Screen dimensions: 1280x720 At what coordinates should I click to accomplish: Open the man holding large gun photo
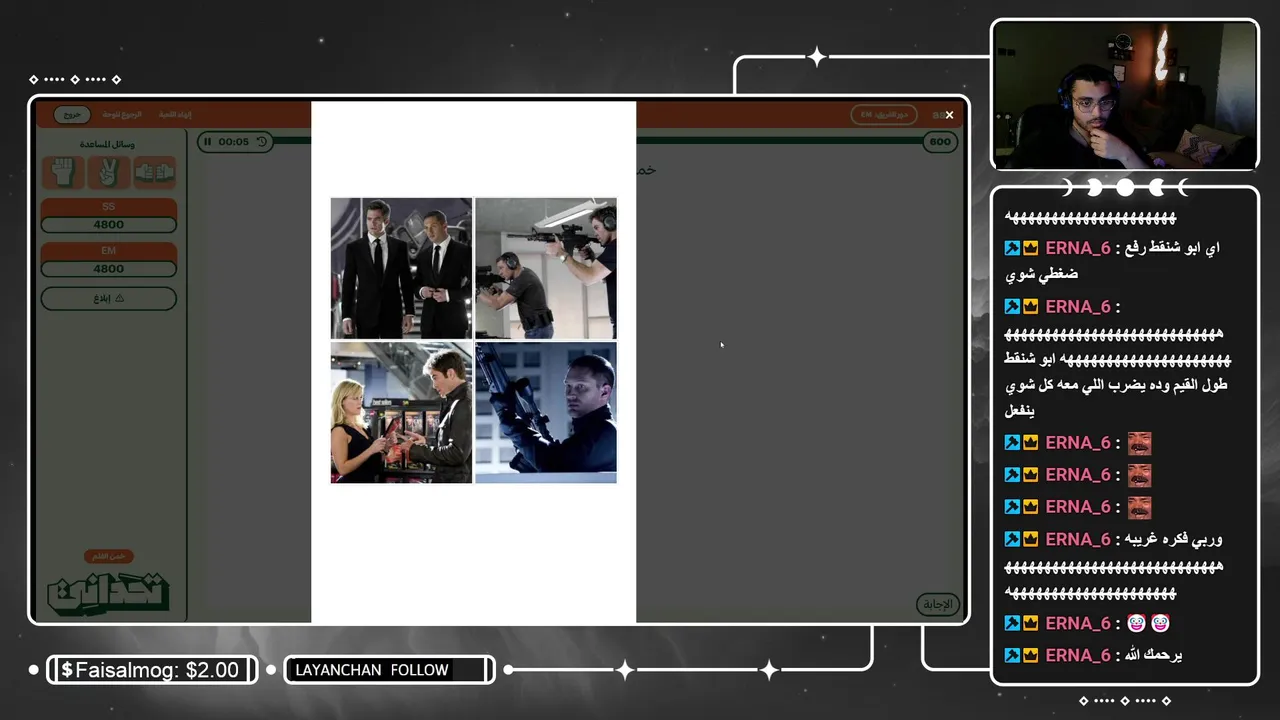coord(546,412)
